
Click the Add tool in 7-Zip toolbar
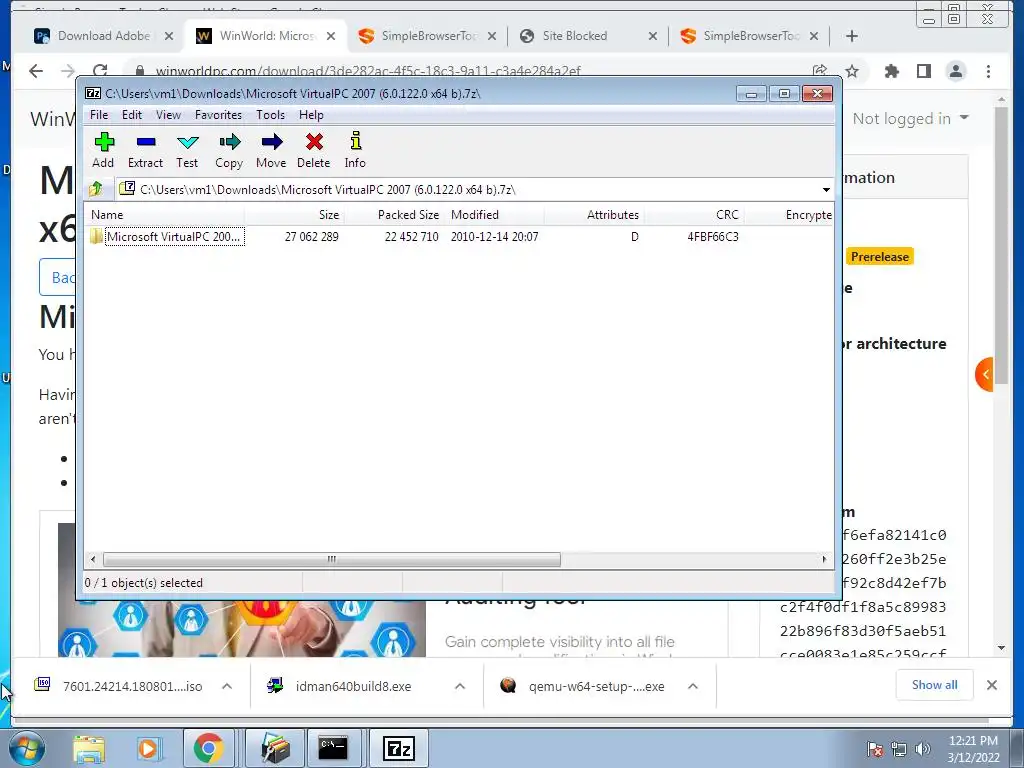click(103, 150)
